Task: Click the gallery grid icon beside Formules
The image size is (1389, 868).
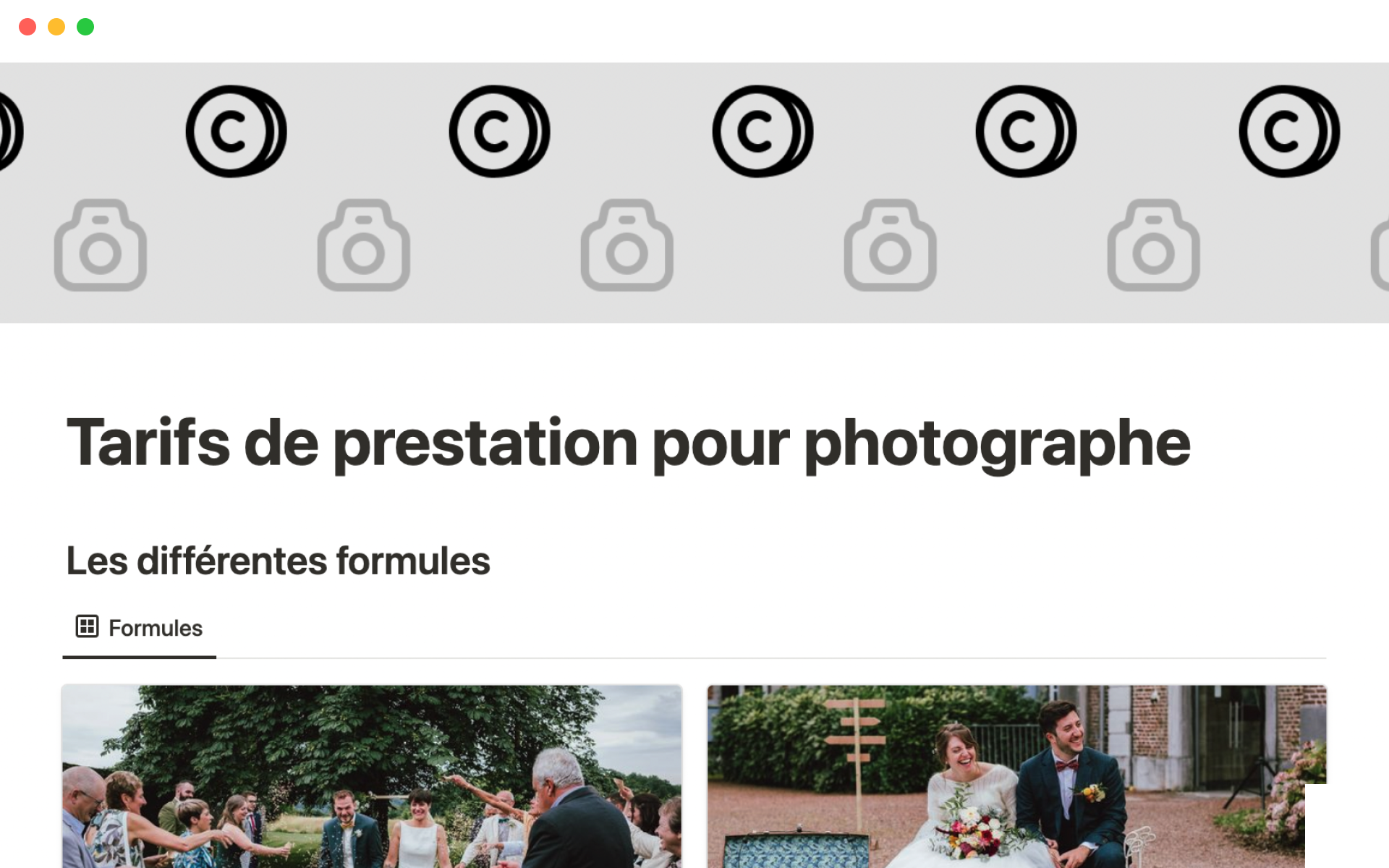Action: [87, 626]
